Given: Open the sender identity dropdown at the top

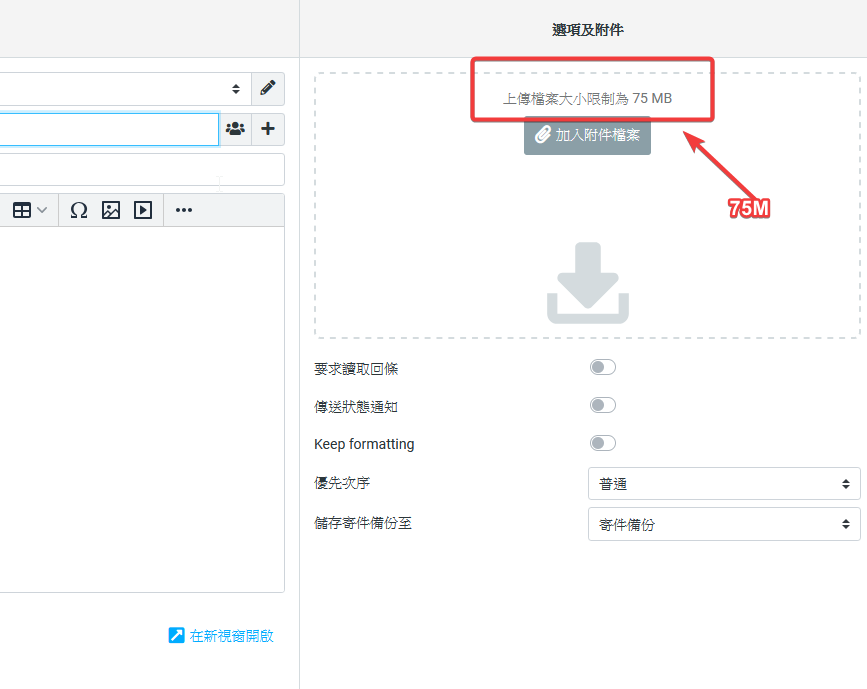Looking at the screenshot, I should [x=120, y=89].
